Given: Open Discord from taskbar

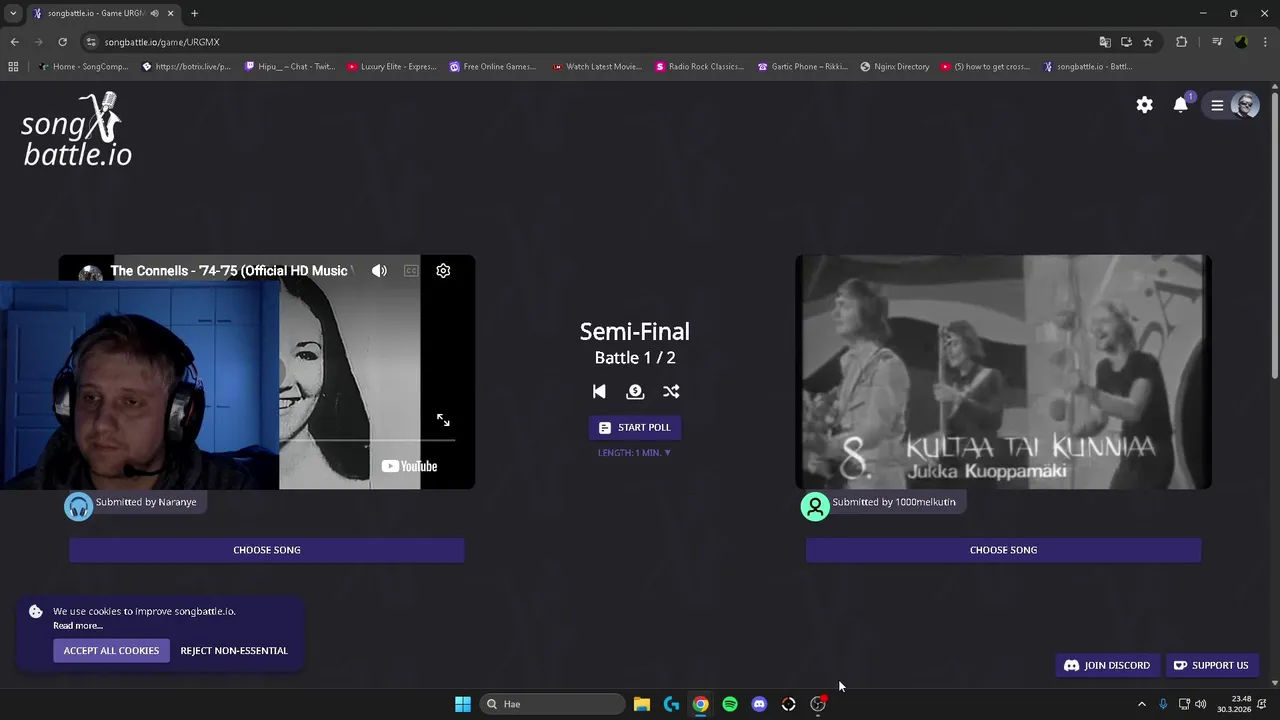Looking at the screenshot, I should [x=759, y=704].
